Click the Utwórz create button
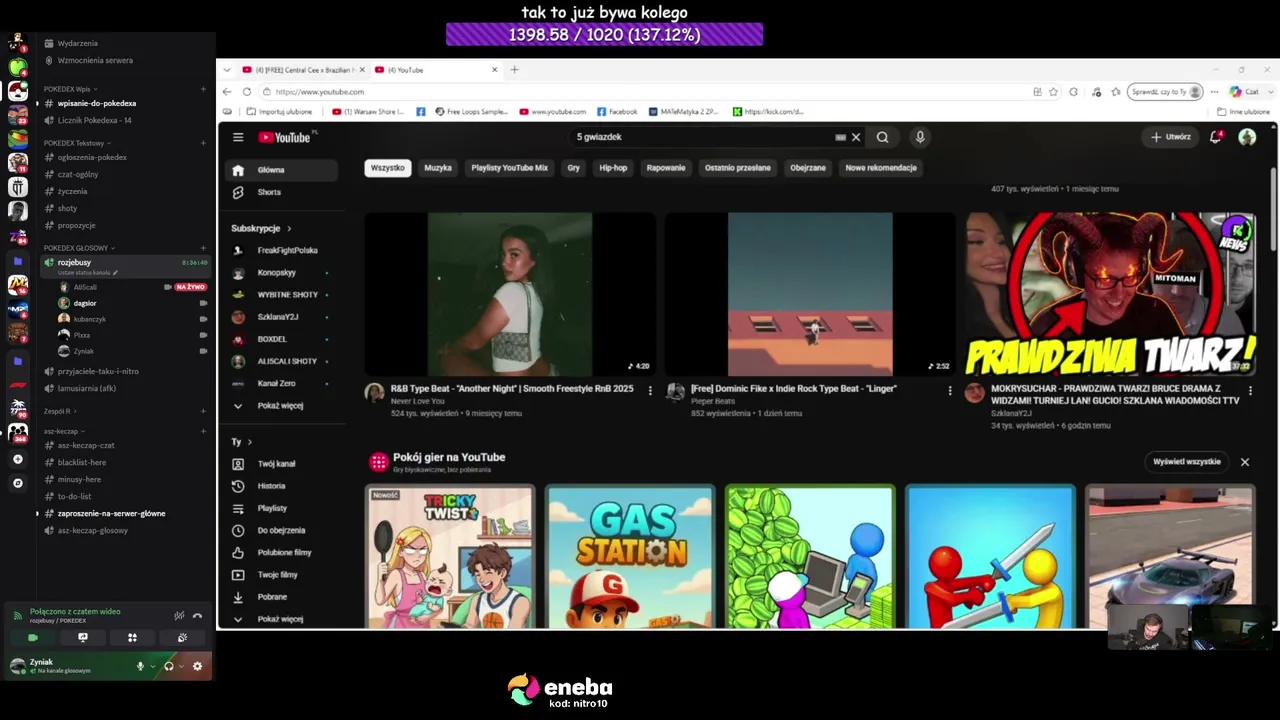This screenshot has width=1280, height=720. [1171, 137]
